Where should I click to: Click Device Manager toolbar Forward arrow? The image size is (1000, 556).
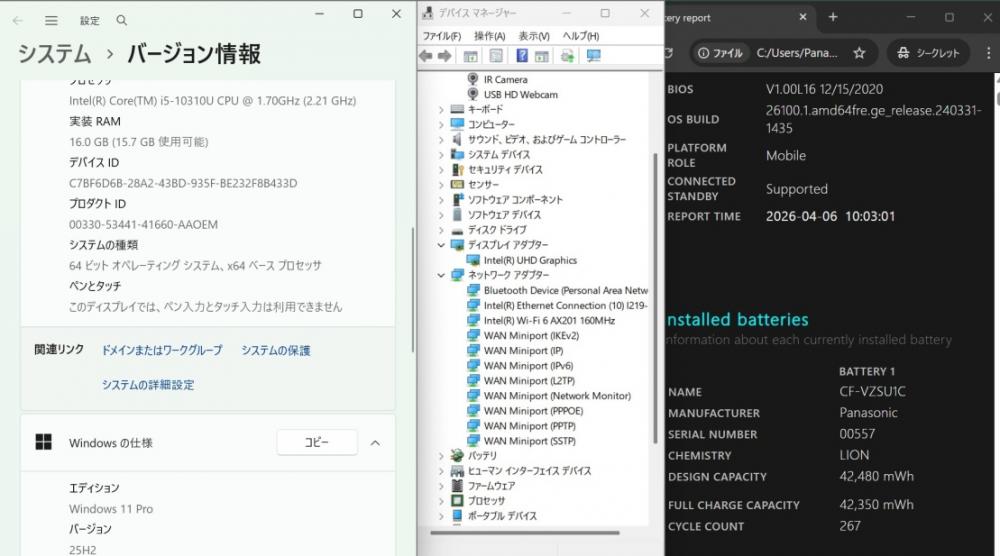[x=445, y=56]
